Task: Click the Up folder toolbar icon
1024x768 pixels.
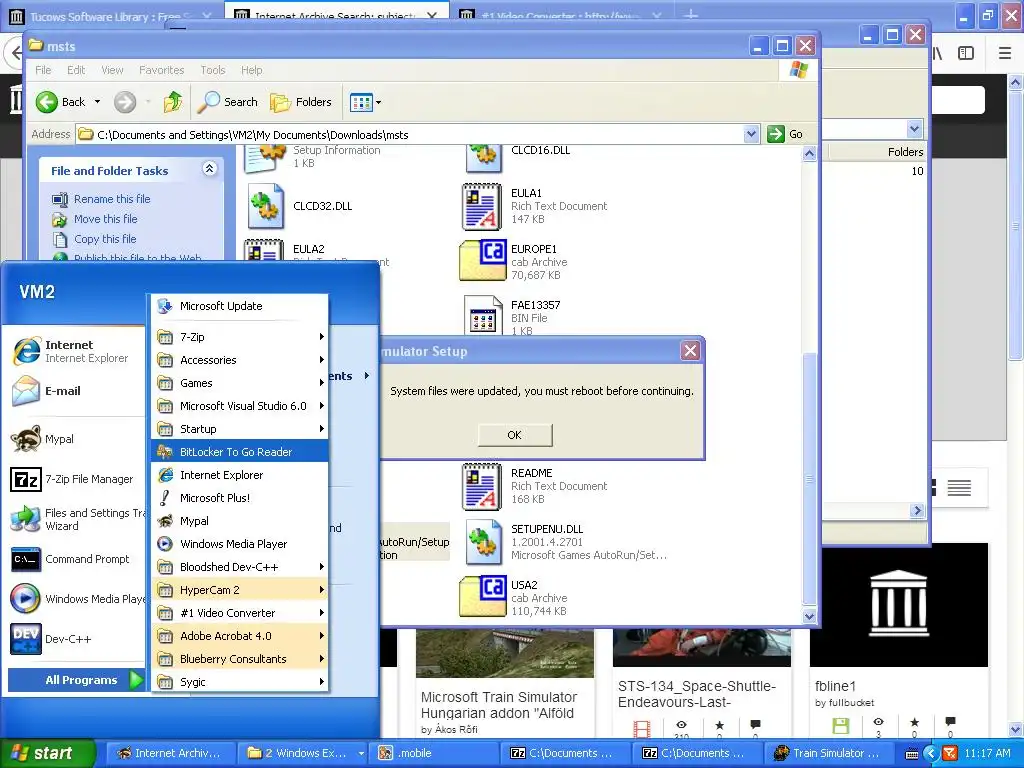Action: tap(172, 102)
